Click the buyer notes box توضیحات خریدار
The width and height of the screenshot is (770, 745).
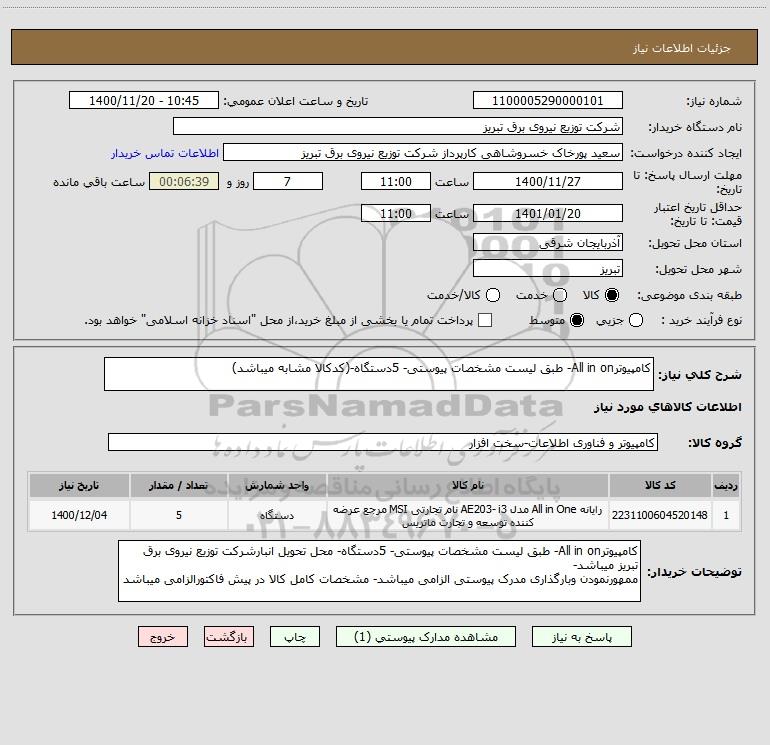click(379, 571)
